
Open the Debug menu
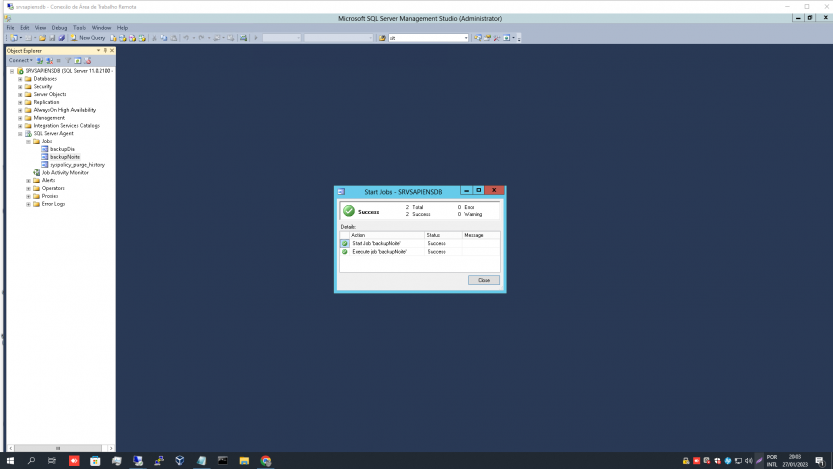[x=60, y=28]
